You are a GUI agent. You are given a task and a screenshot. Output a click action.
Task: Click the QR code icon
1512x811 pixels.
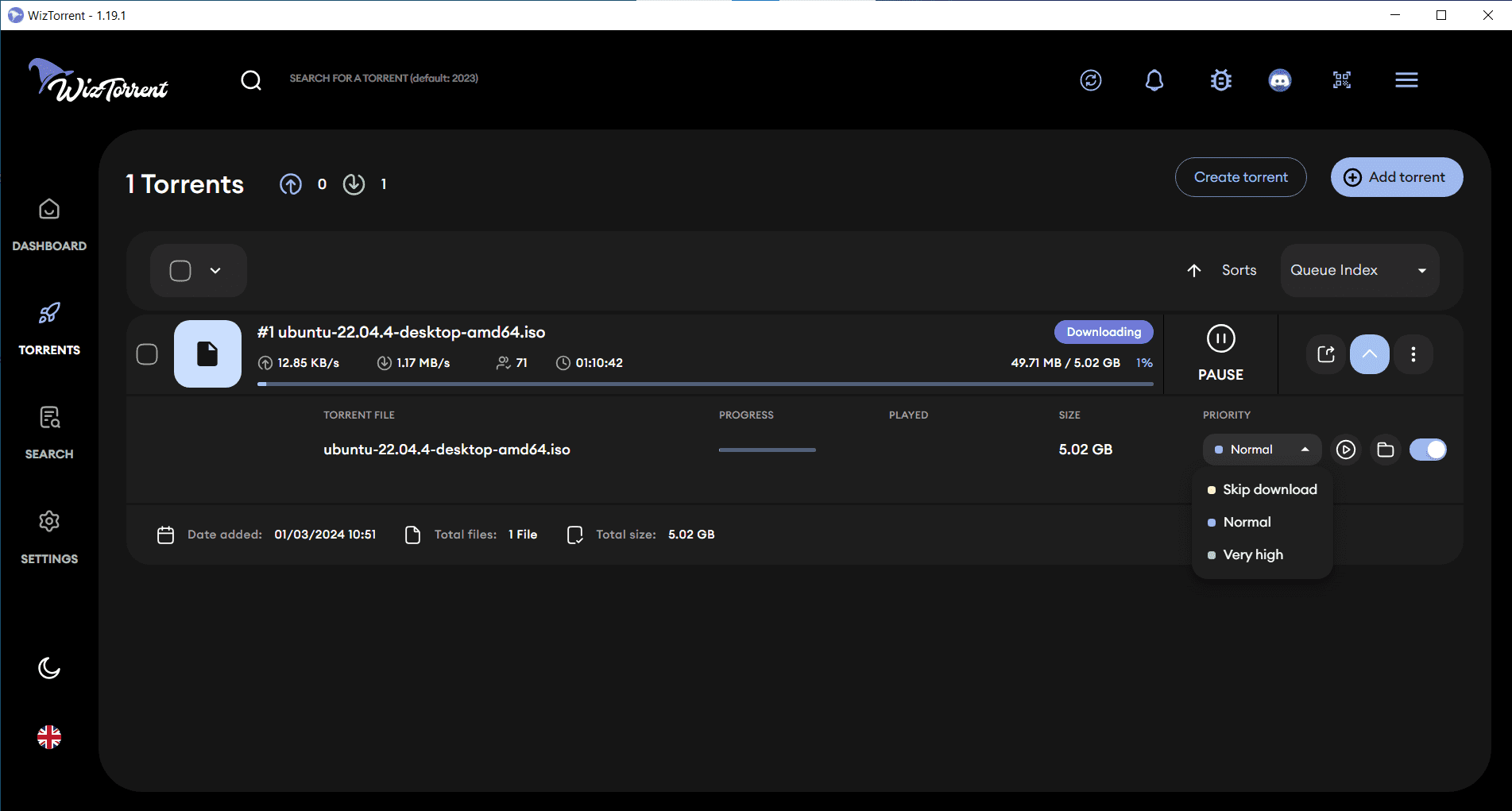pos(1342,80)
